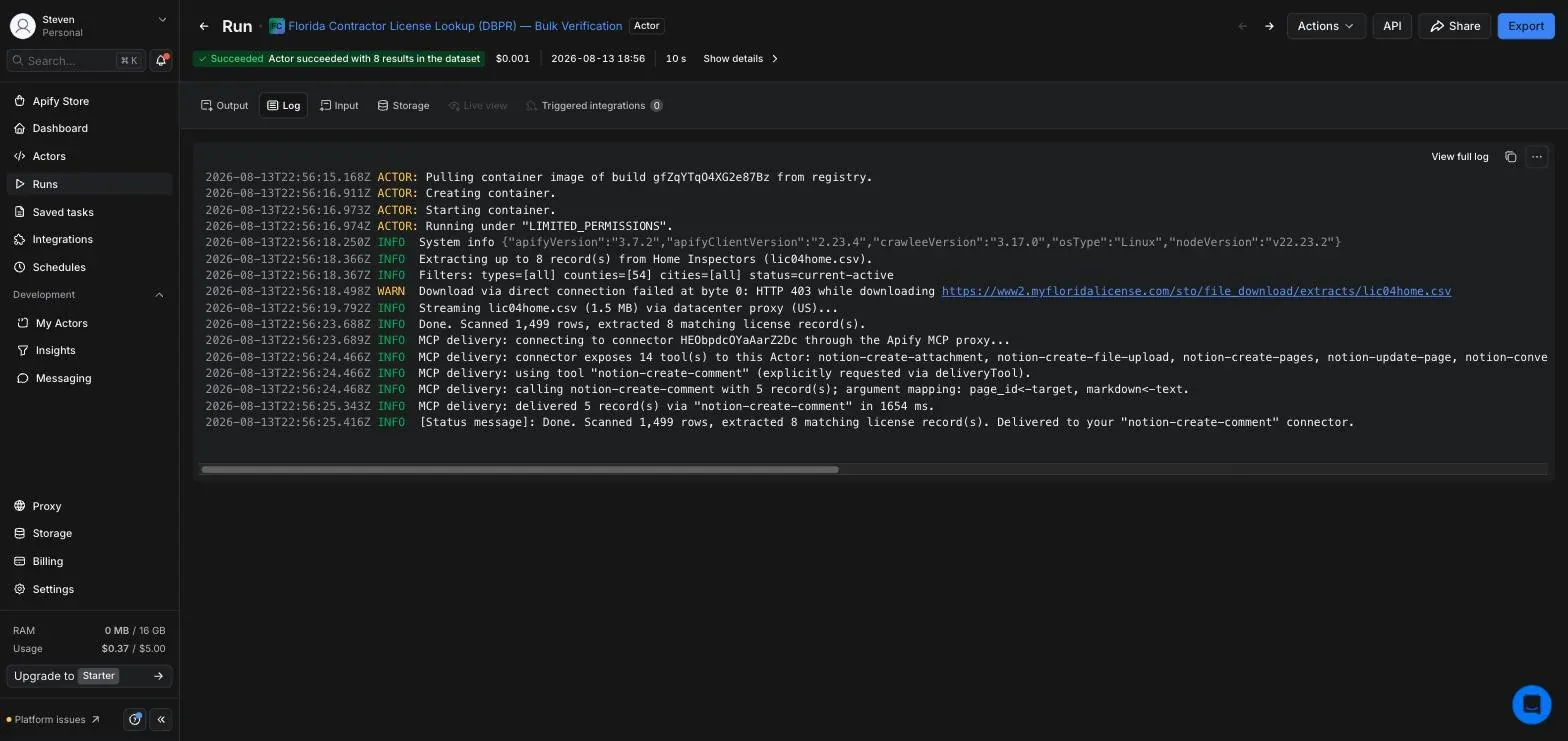Click the WARN log line label
The image size is (1568, 741).
click(x=391, y=292)
